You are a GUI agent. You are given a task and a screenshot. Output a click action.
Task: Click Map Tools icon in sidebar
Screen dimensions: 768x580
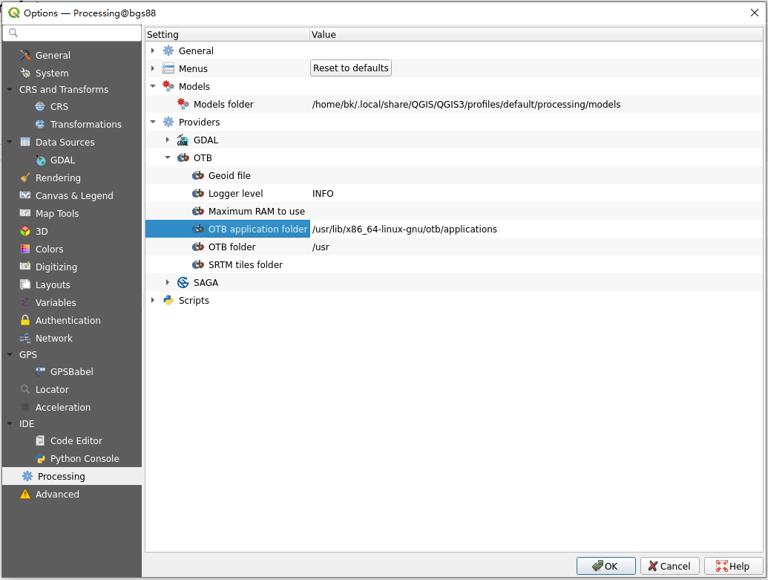(25, 213)
